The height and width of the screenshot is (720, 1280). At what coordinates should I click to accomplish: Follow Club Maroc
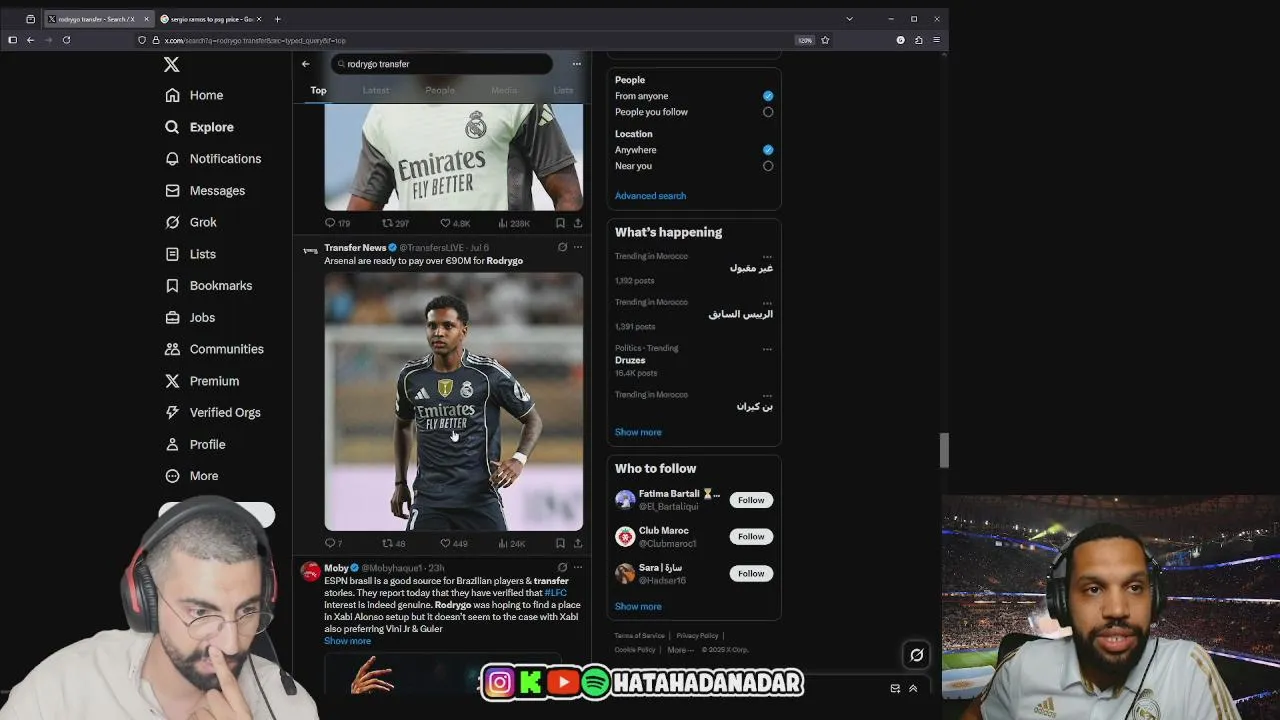click(751, 537)
